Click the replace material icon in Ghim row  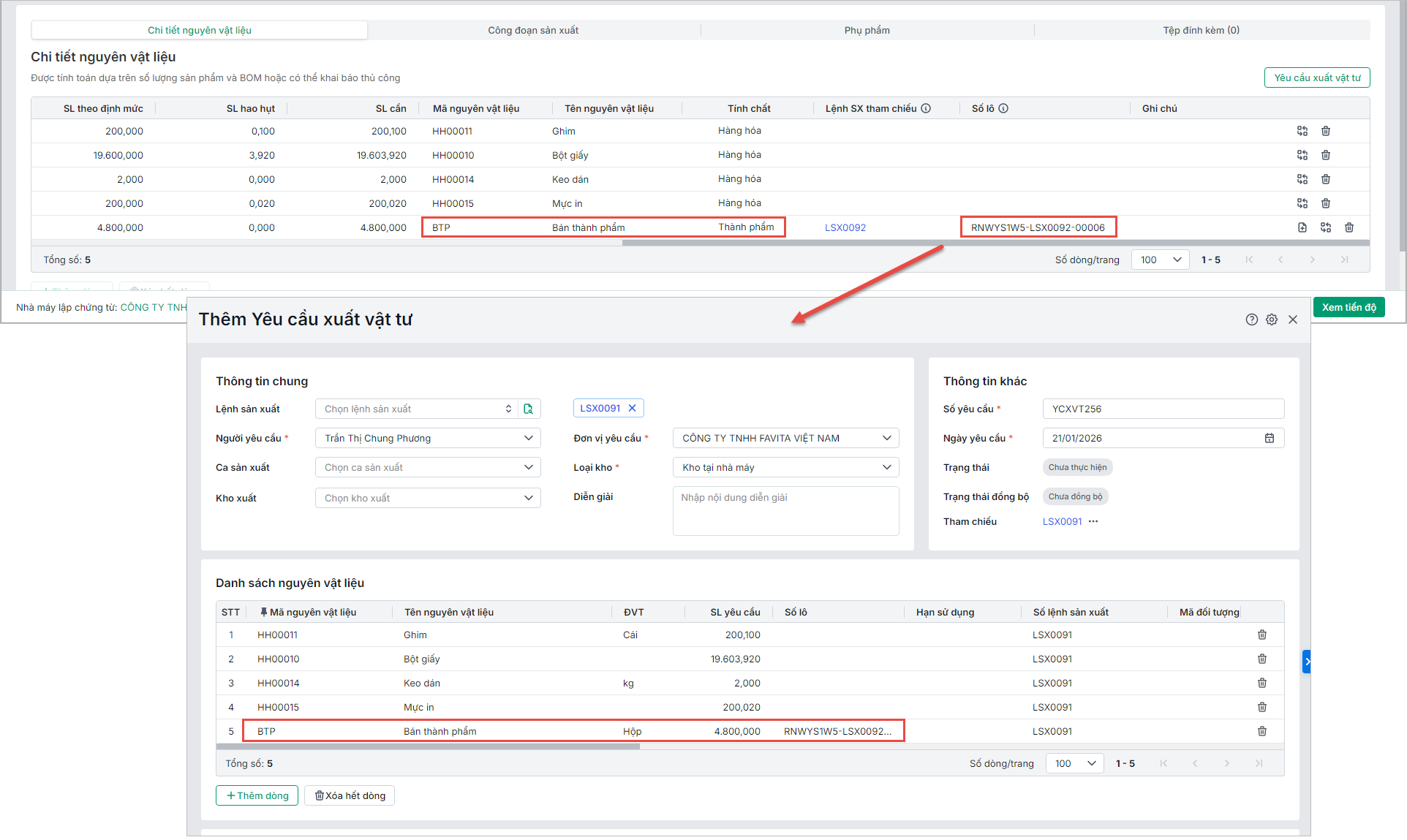click(x=1302, y=131)
